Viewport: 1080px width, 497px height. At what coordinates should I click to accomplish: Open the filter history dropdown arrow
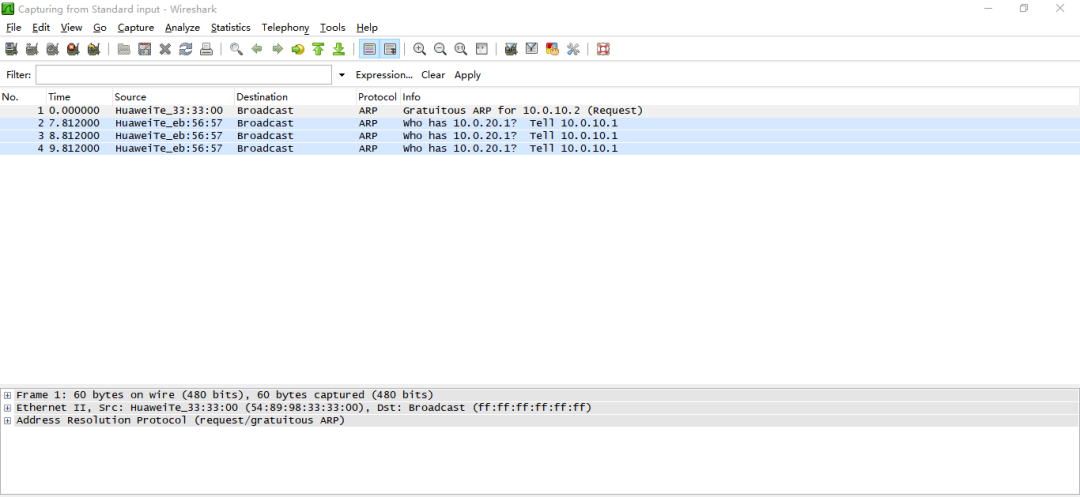(x=341, y=75)
